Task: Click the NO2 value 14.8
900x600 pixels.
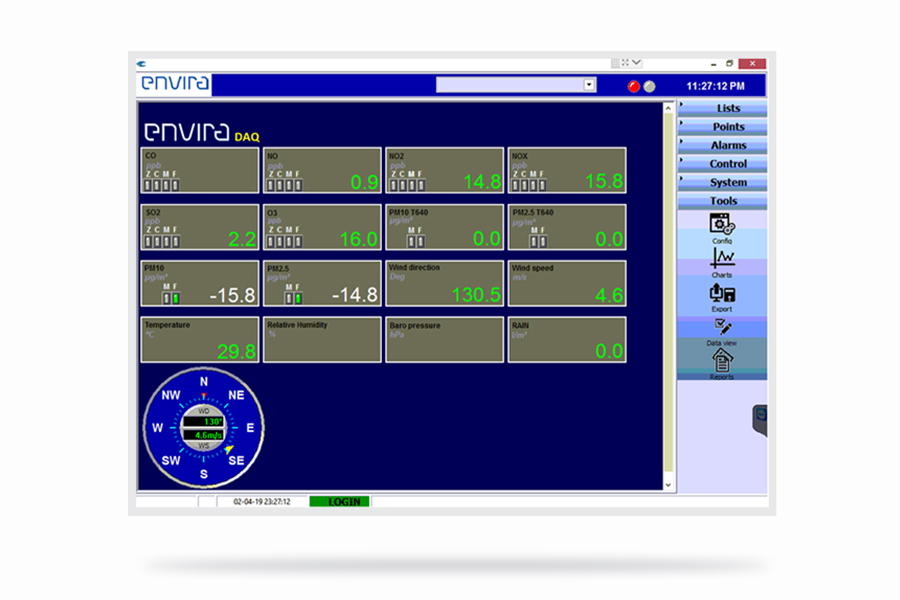Action: (x=482, y=182)
